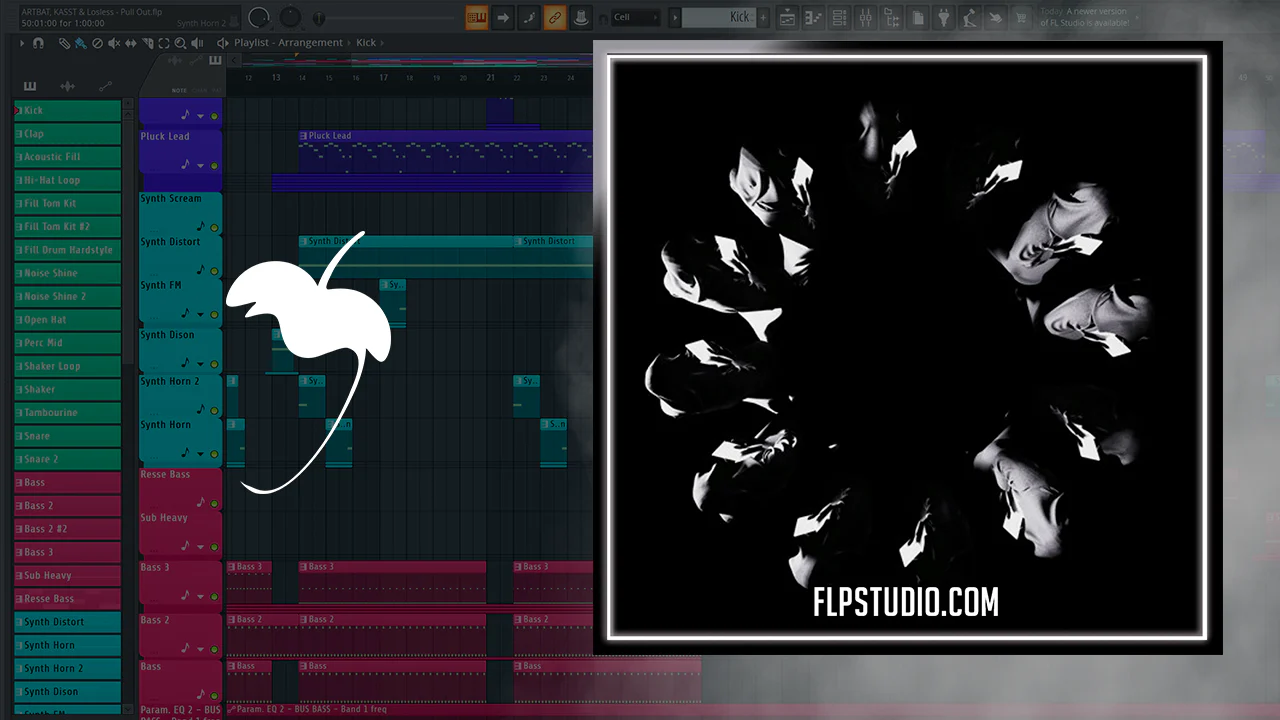1280x720 pixels.
Task: Select the Slip tool
Action: coord(130,43)
